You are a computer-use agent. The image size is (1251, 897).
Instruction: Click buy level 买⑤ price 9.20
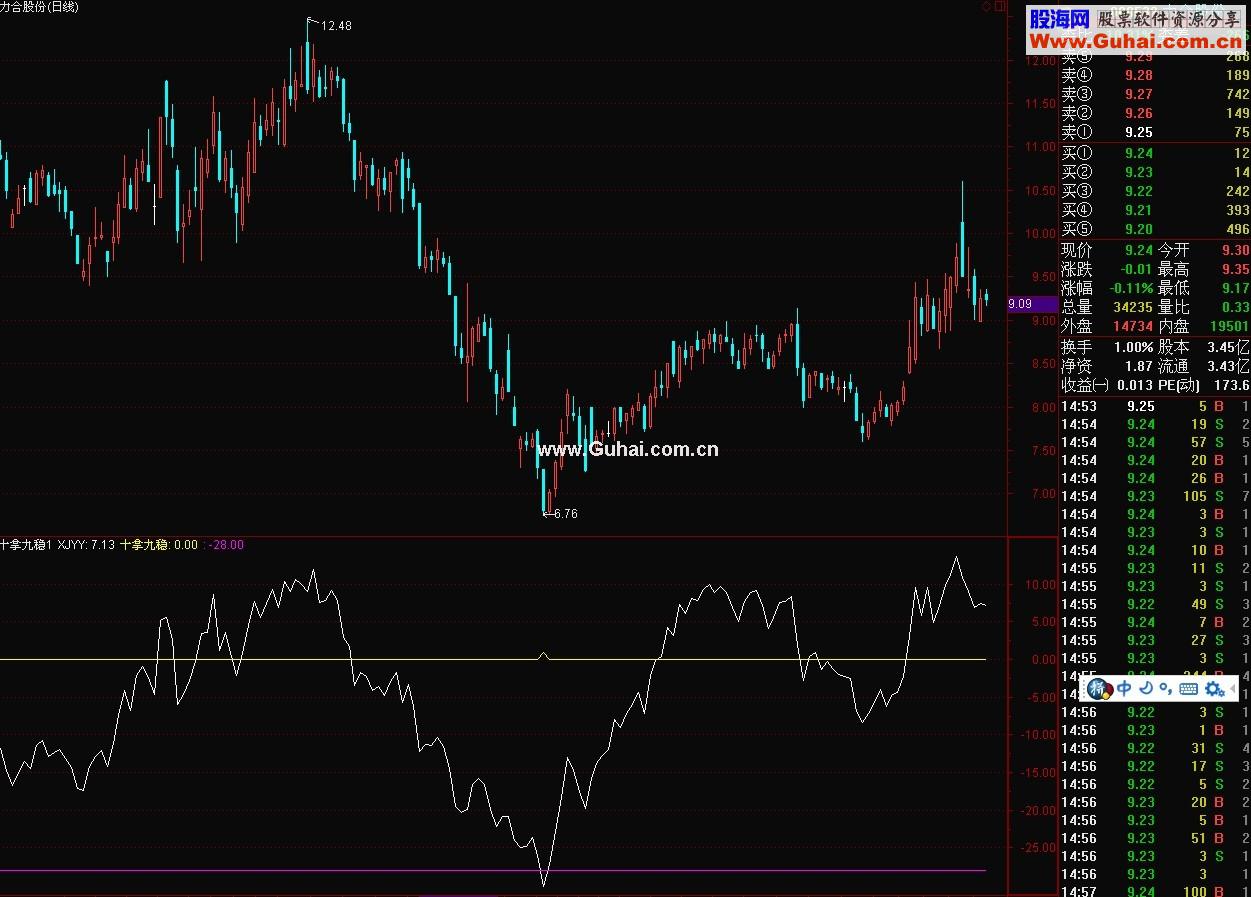[x=1138, y=229]
